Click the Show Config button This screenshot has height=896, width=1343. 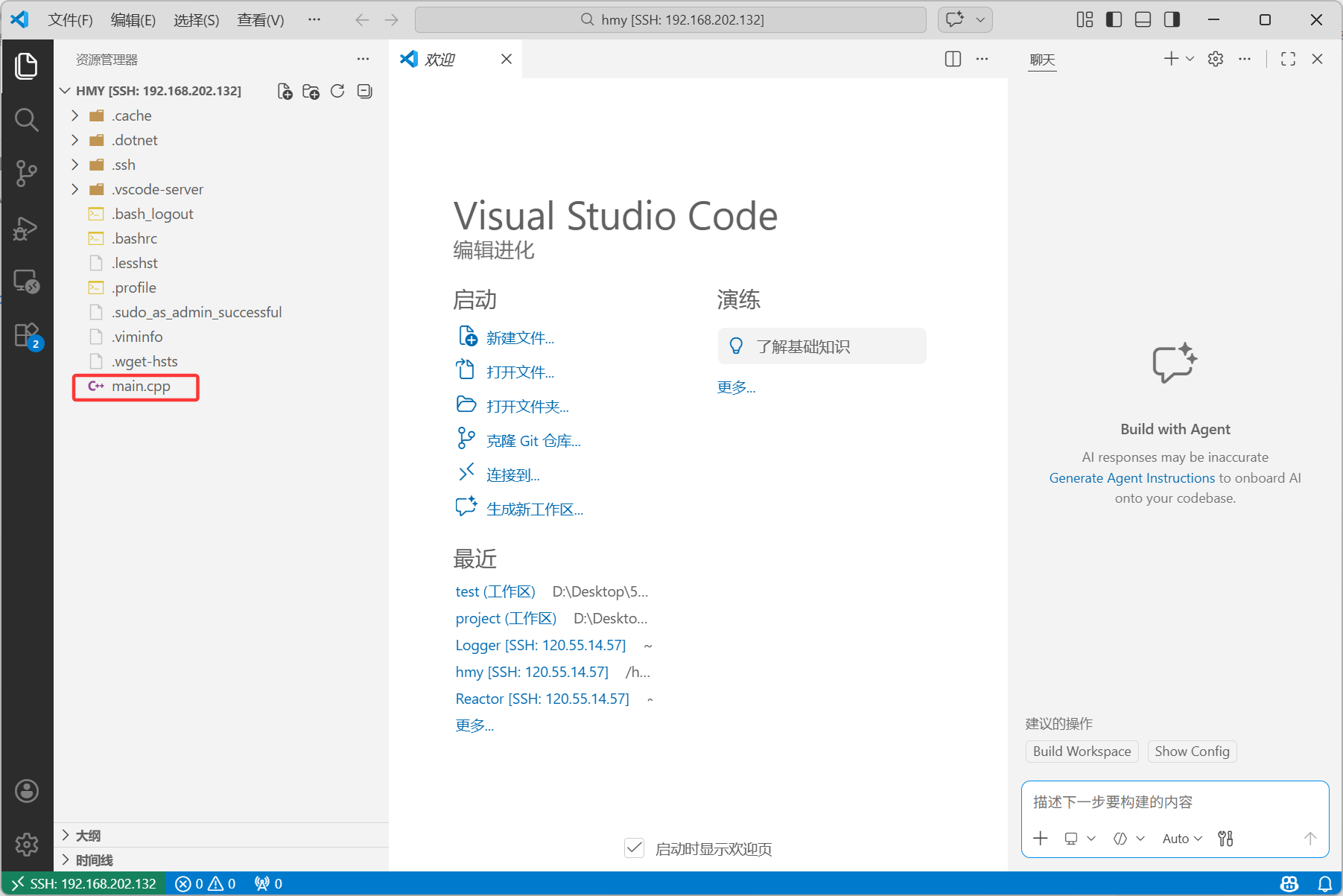1192,752
